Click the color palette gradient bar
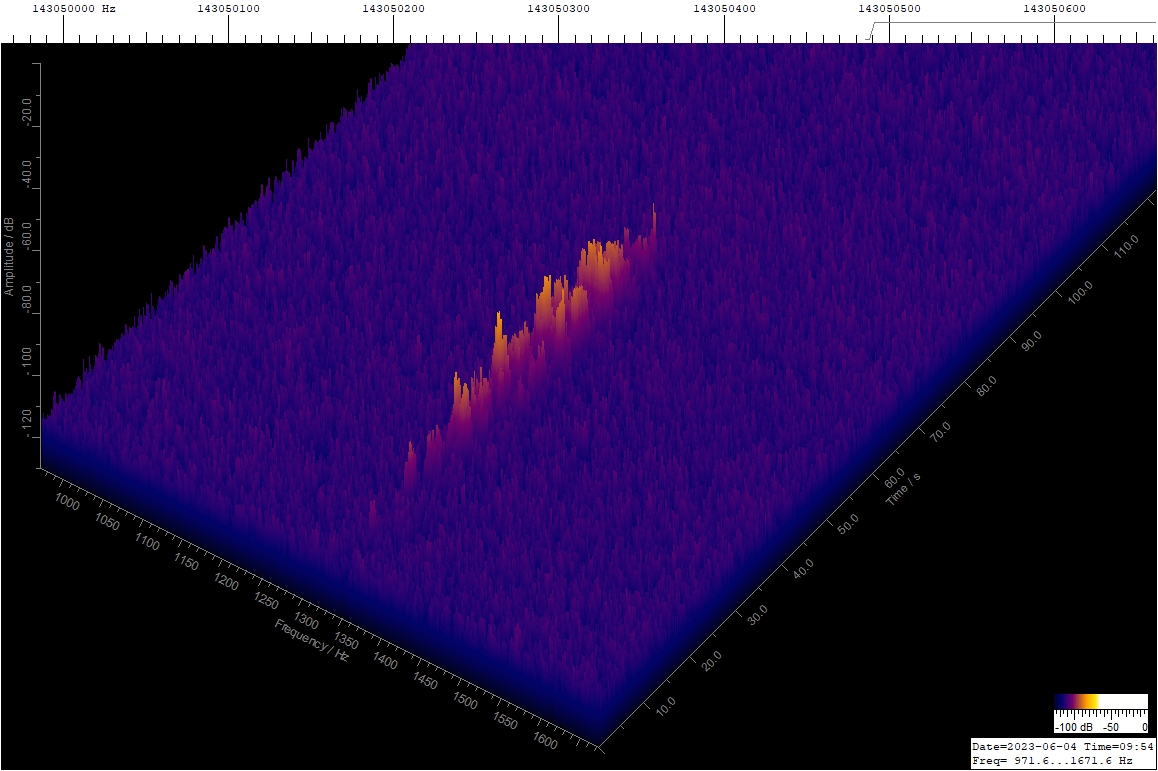 [x=1101, y=702]
